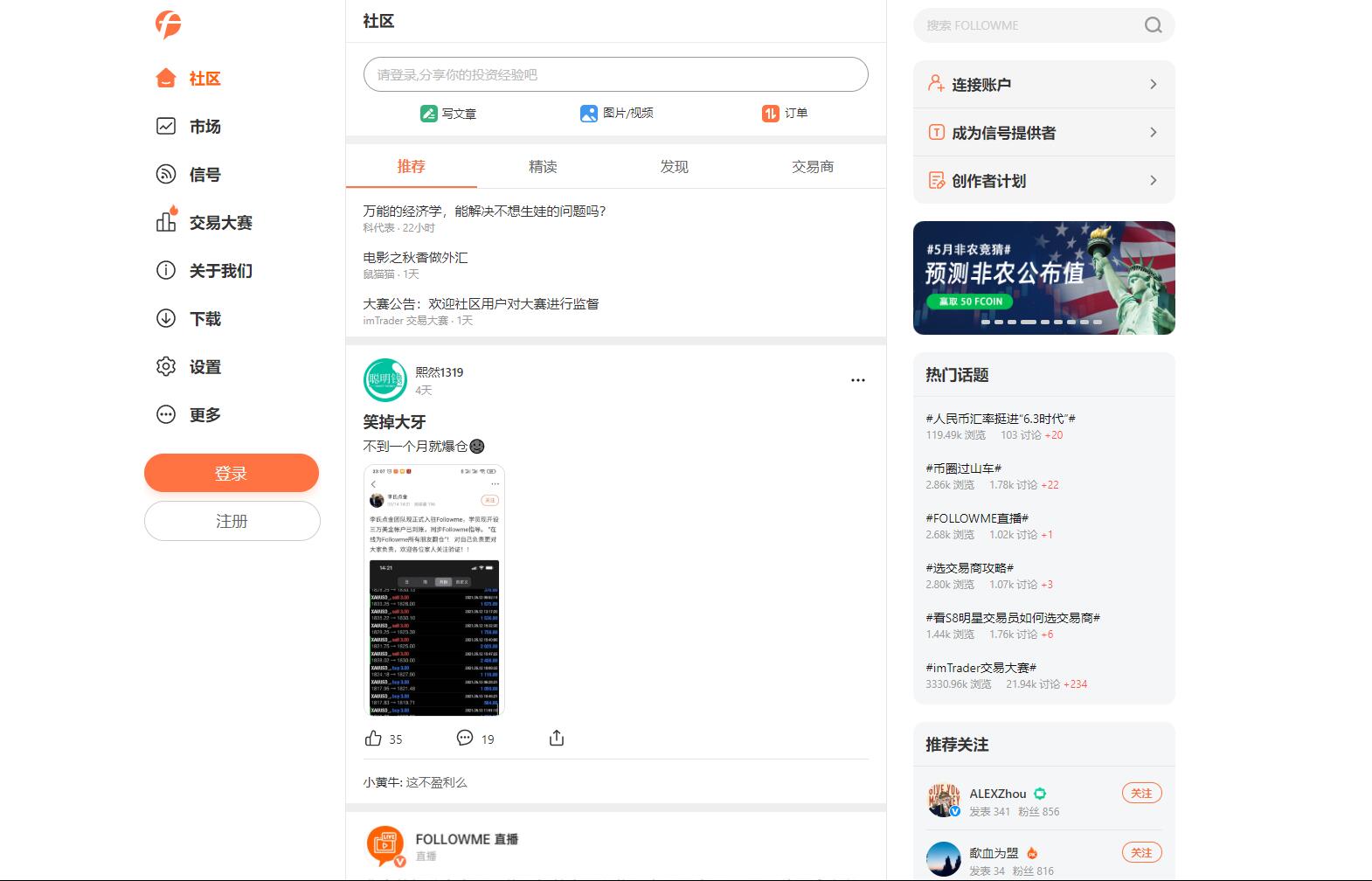Like the 笑掉大牙 post
Image resolution: width=1372 pixels, height=881 pixels.
click(x=374, y=738)
